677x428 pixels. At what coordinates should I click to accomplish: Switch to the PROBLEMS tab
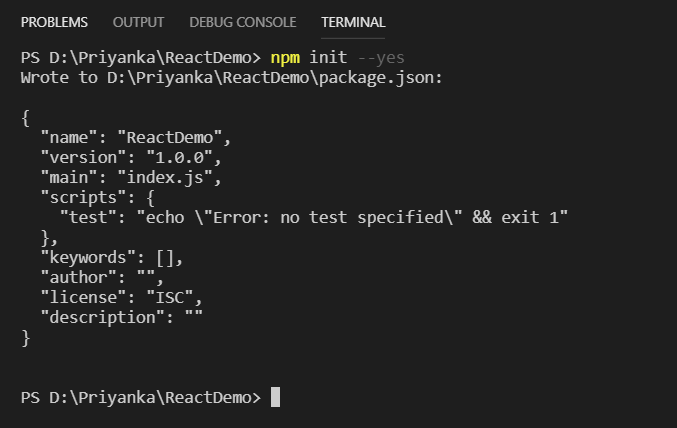(54, 22)
